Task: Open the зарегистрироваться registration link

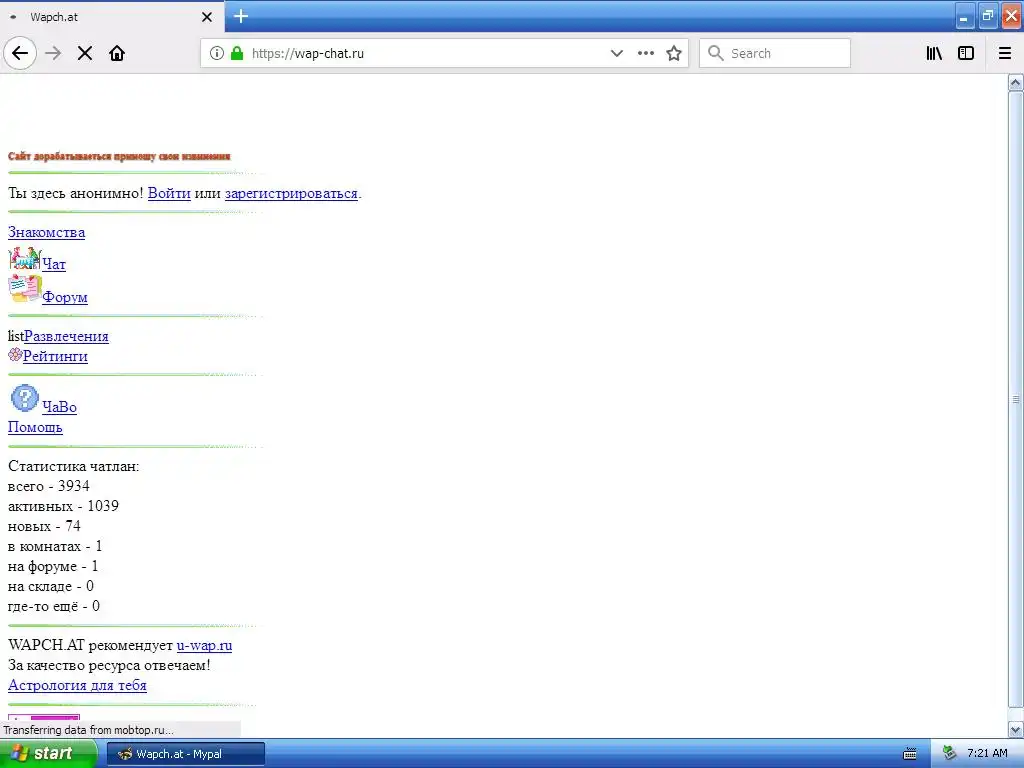Action: coord(291,193)
